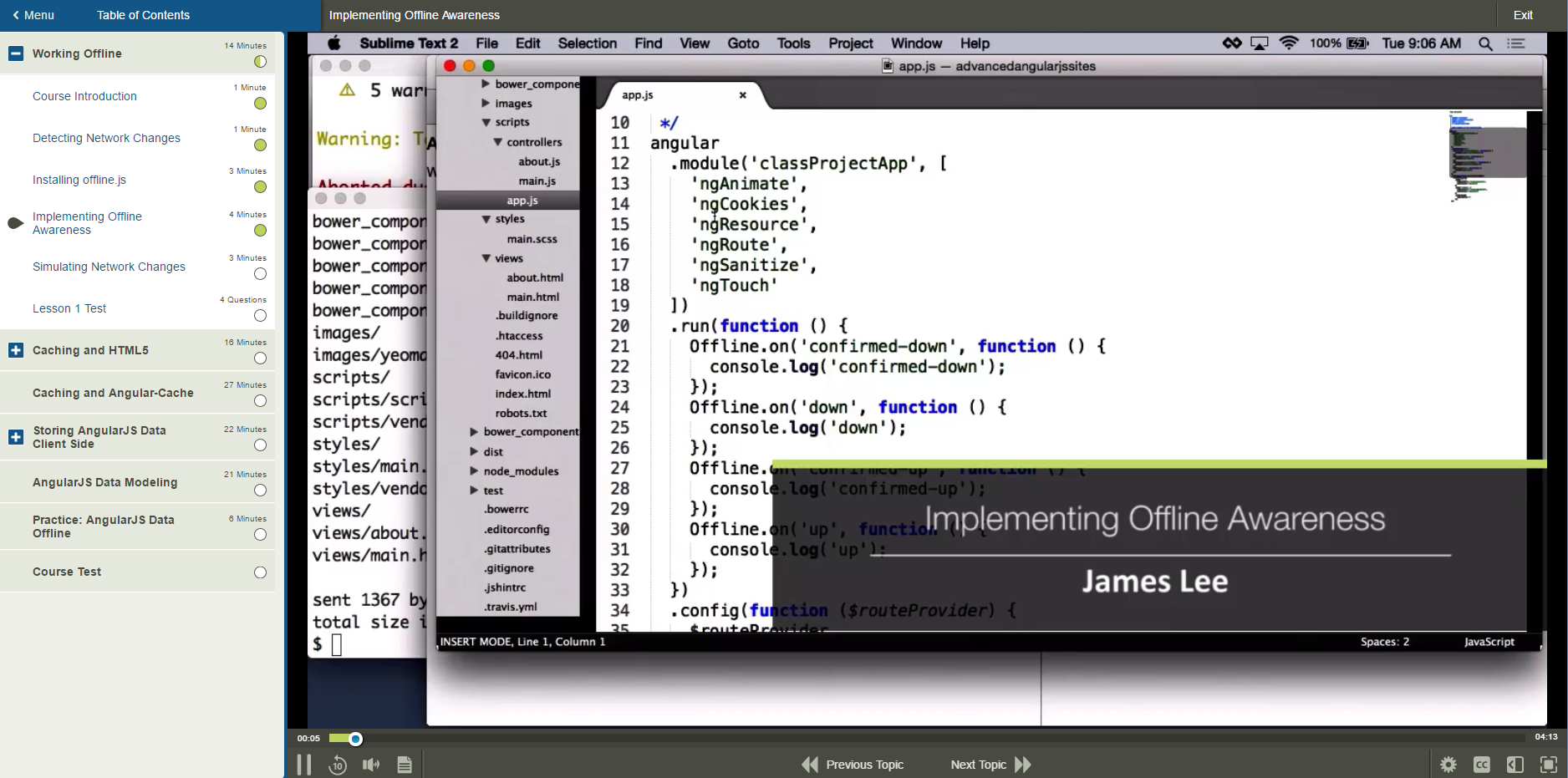1568x778 pixels.
Task: Exit the course player
Action: (x=1523, y=15)
